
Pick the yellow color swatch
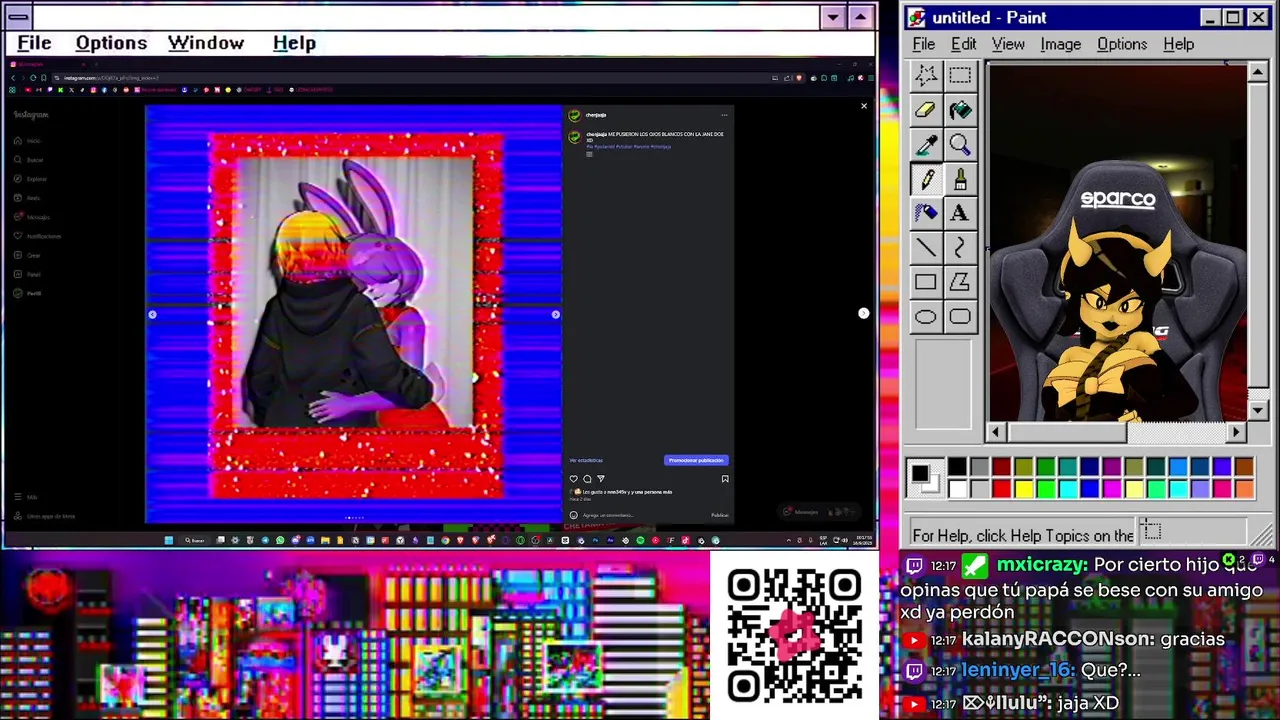[x=1023, y=489]
